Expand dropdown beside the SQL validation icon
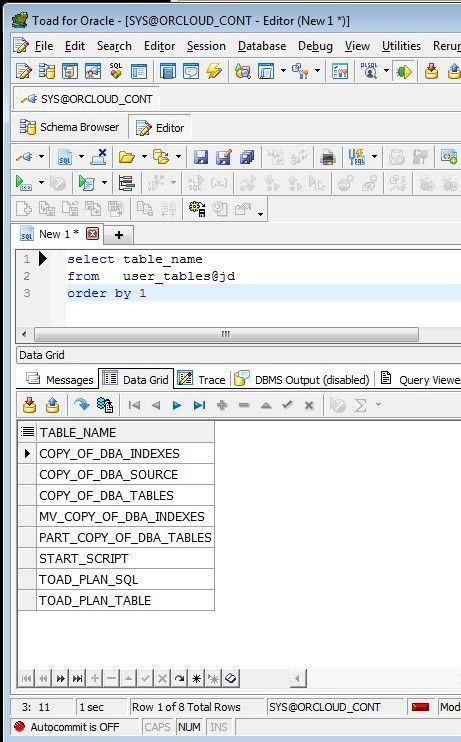The width and height of the screenshot is (461, 742). (x=374, y=157)
